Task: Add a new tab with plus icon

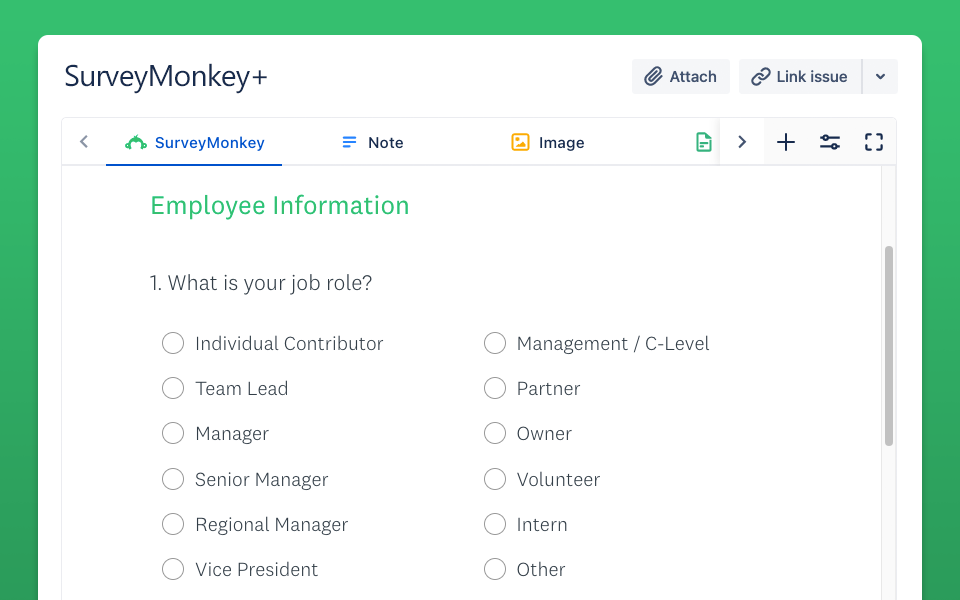Action: pyautogui.click(x=786, y=142)
